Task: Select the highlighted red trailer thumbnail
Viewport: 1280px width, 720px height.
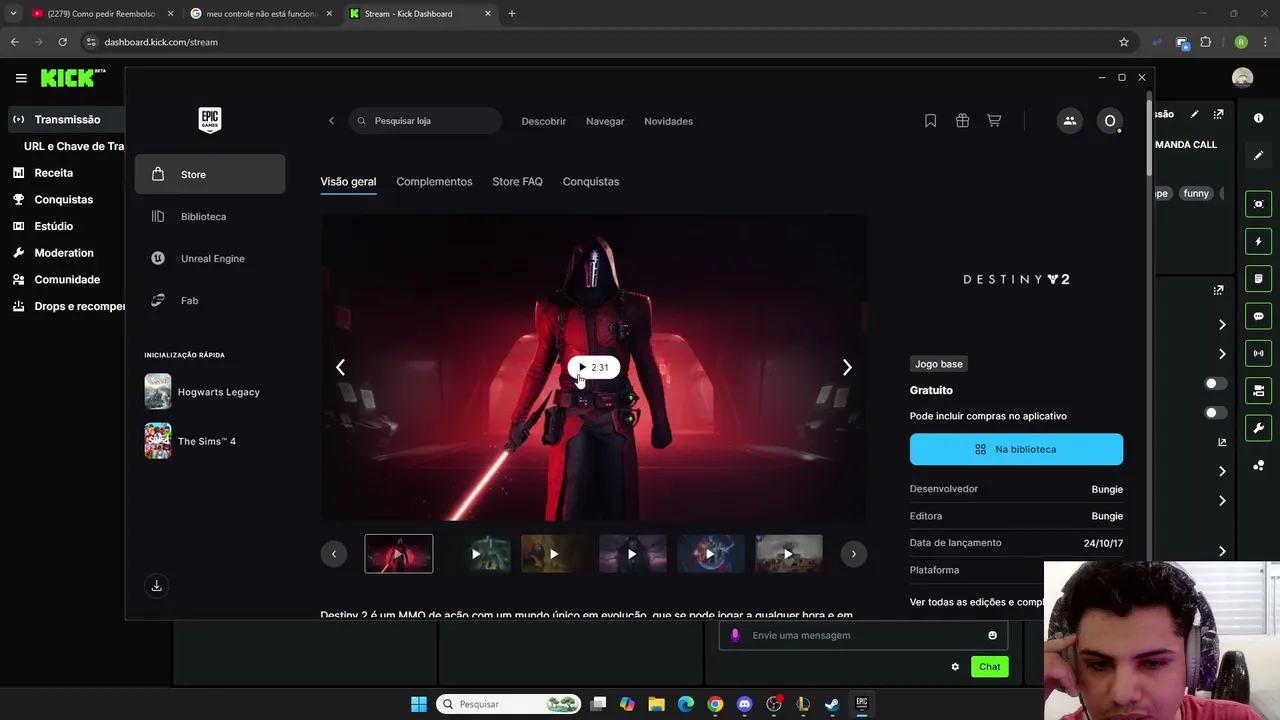Action: (x=399, y=554)
